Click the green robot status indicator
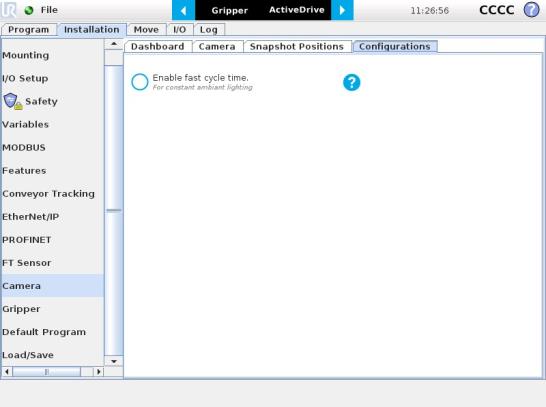Viewport: 546px width, 407px height. (x=29, y=10)
